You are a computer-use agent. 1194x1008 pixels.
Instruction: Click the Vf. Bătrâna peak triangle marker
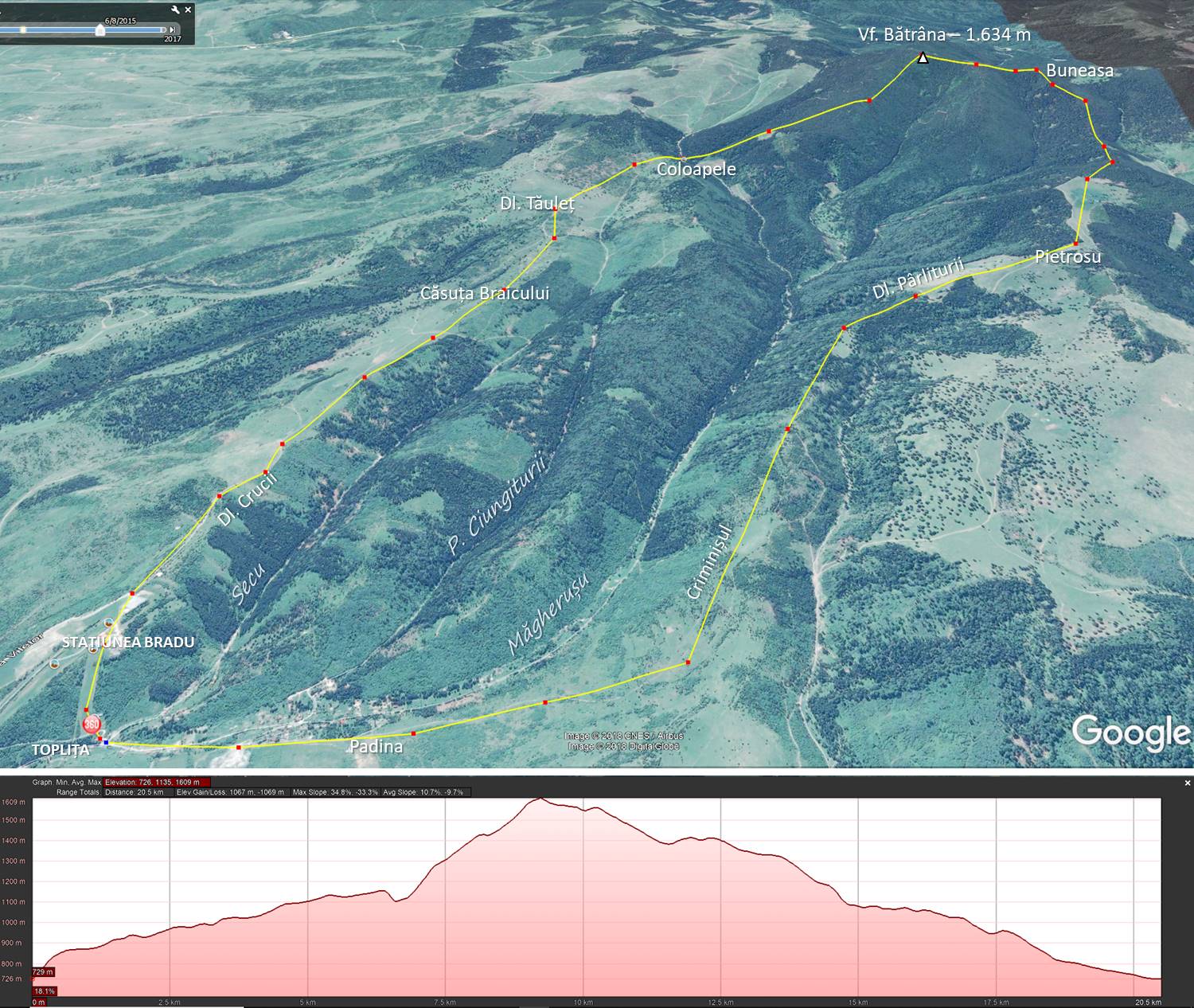coord(923,57)
